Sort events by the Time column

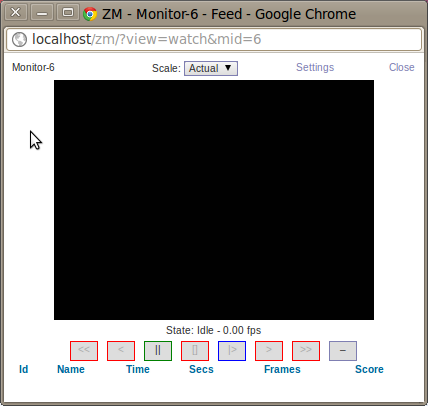click(138, 369)
